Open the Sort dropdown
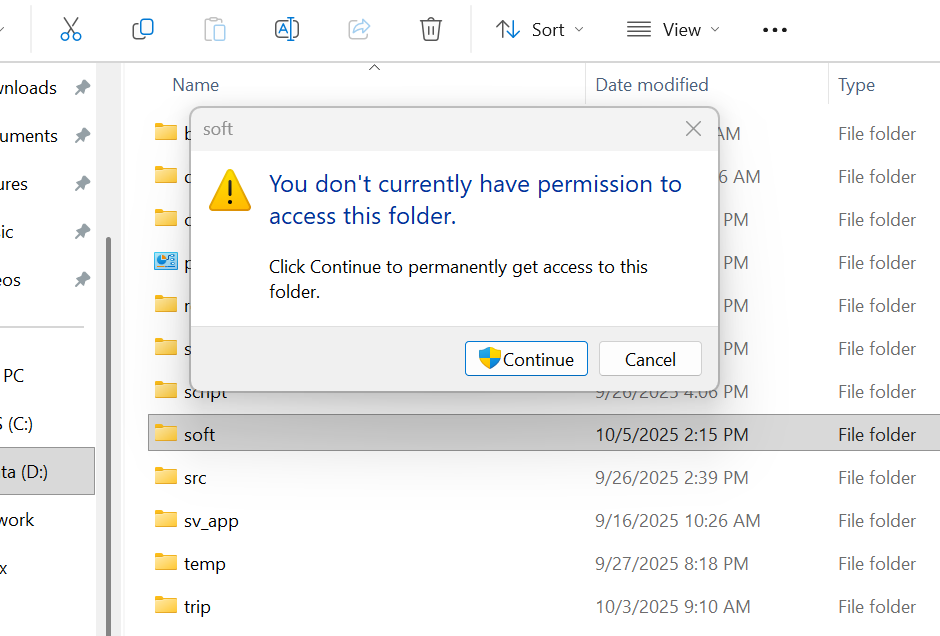940x636 pixels. 540,29
